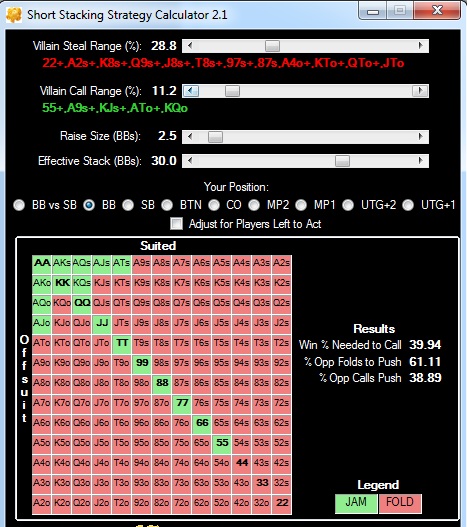The image size is (467, 527).
Task: Click the Opp Folds to Push value 61.11
Action: (x=425, y=362)
